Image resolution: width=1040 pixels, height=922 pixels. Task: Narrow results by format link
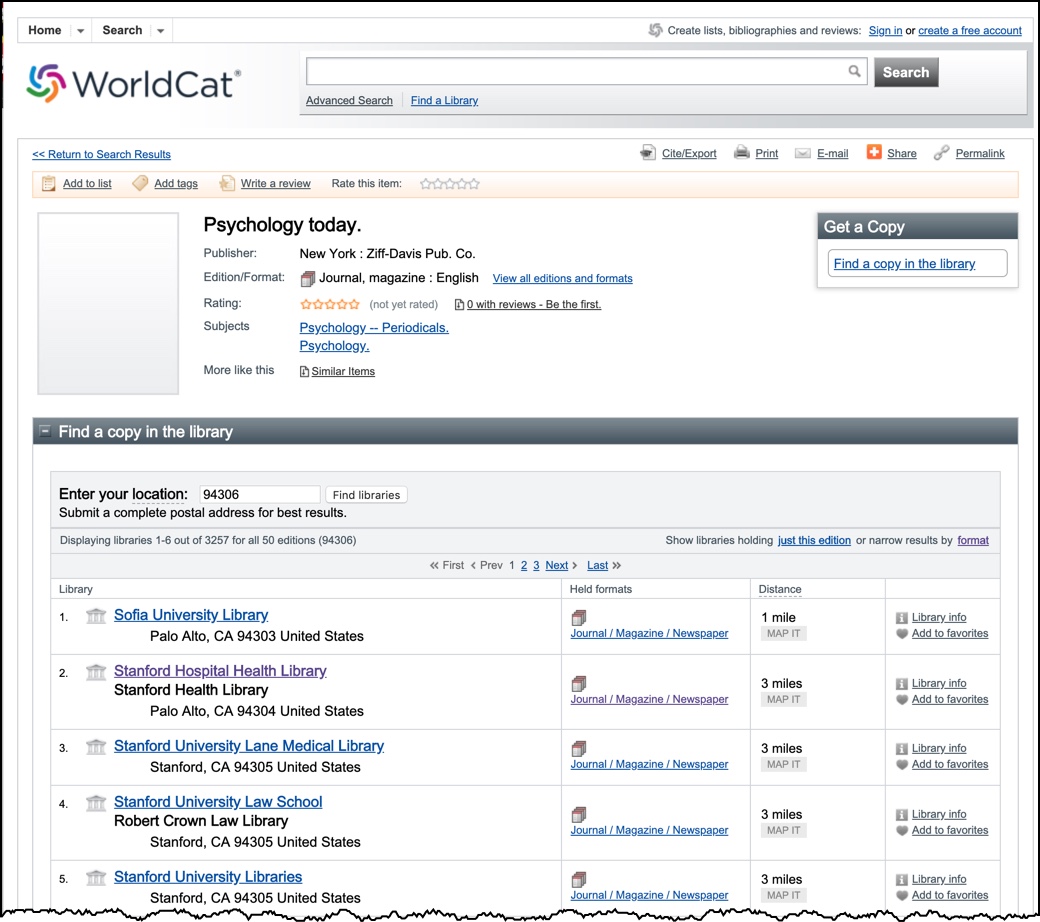point(973,540)
